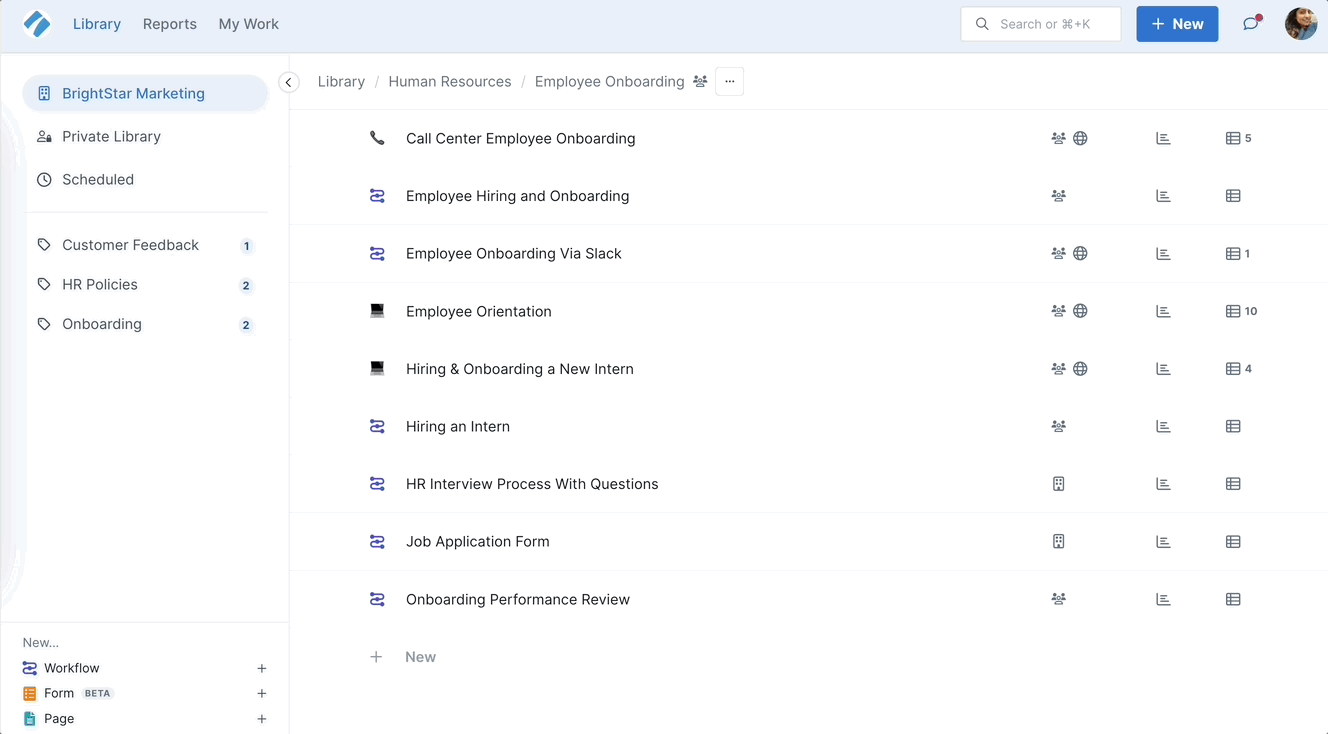Open Onboarding Performance Review item title
This screenshot has height=734, width=1328.
[518, 599]
